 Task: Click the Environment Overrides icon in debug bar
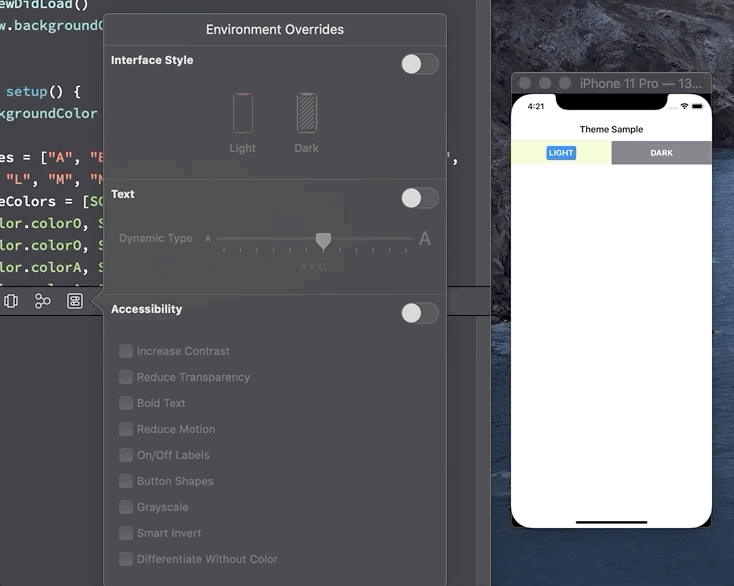point(75,301)
